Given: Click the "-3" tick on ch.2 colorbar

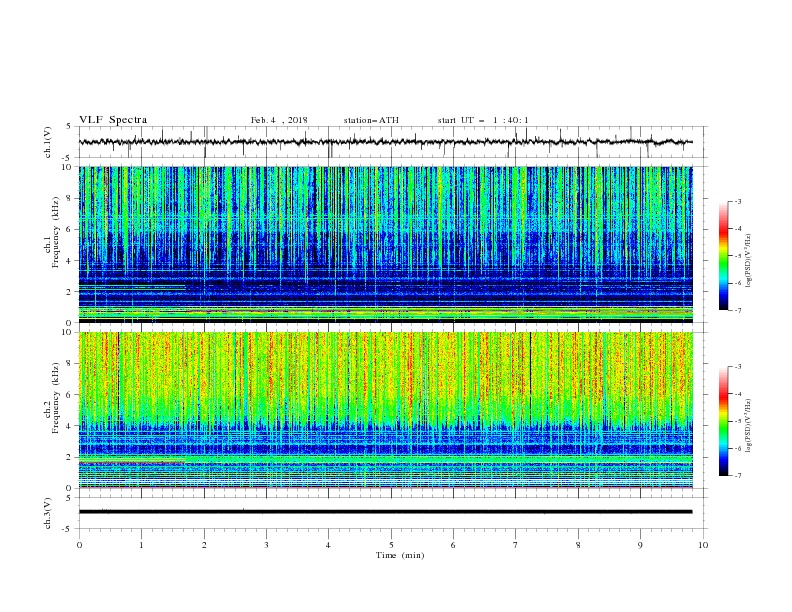Looking at the screenshot, I should tap(738, 367).
